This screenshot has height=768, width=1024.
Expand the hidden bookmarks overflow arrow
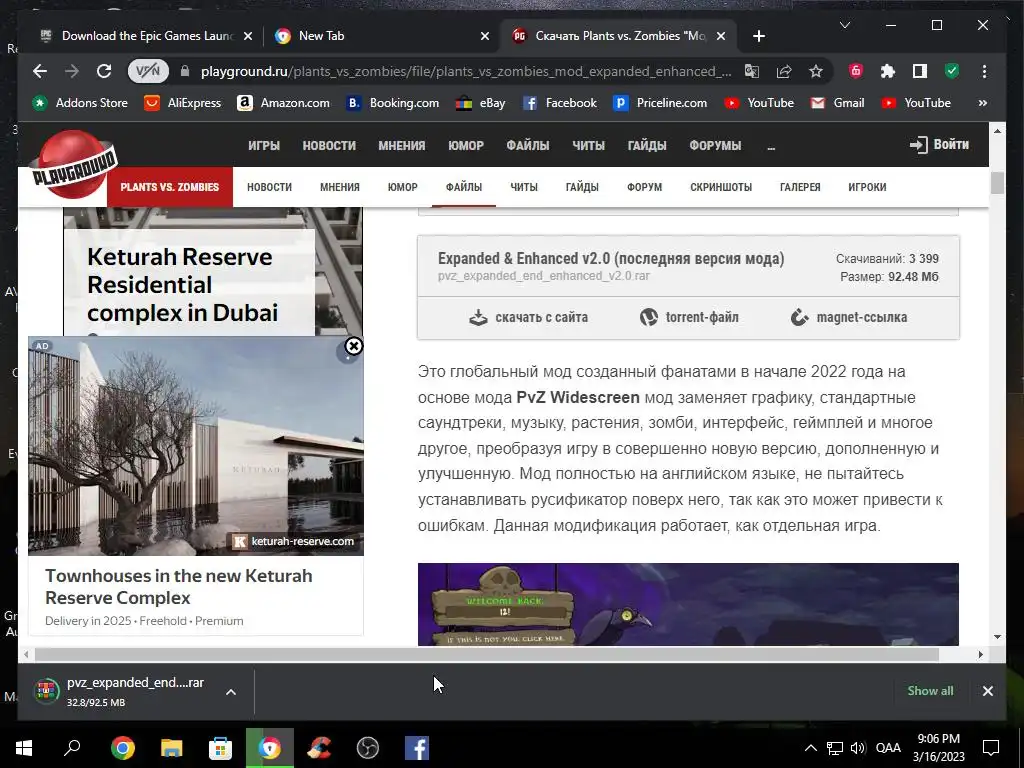tap(982, 103)
